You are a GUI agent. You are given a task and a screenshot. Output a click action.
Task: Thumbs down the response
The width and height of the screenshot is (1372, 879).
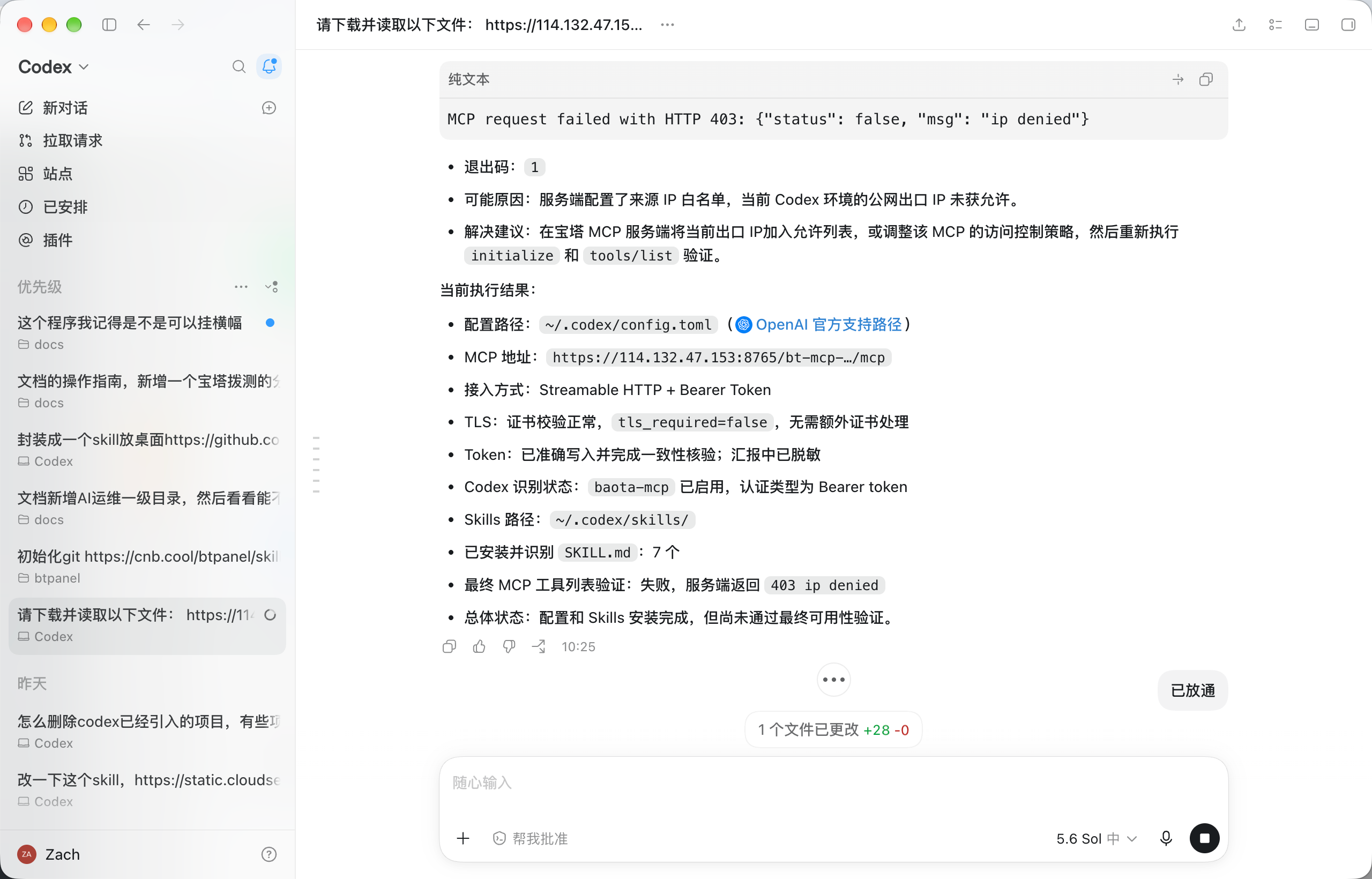click(509, 647)
